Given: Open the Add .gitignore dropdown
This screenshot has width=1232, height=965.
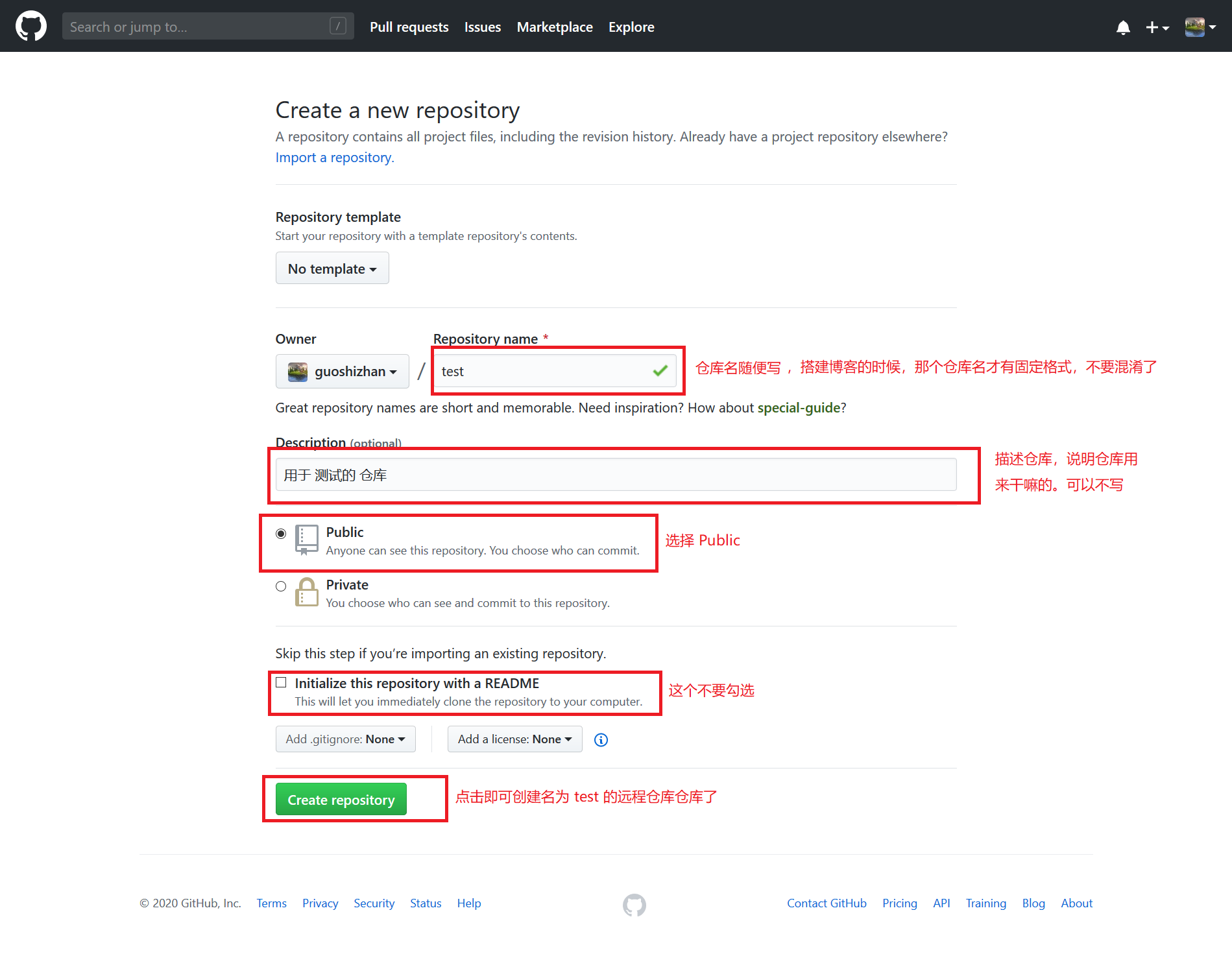Looking at the screenshot, I should click(x=345, y=739).
